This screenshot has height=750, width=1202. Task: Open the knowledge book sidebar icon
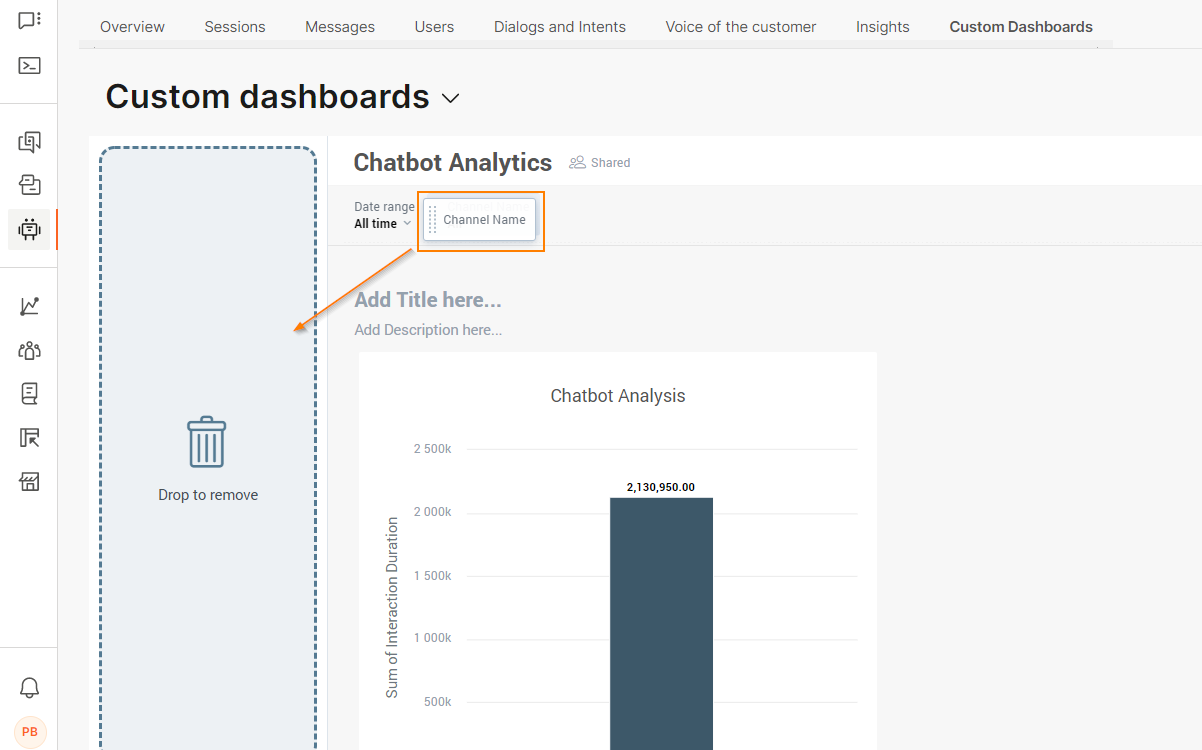(29, 393)
